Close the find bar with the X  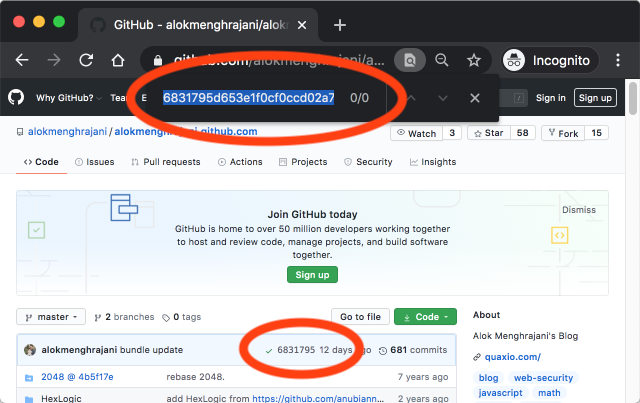475,98
